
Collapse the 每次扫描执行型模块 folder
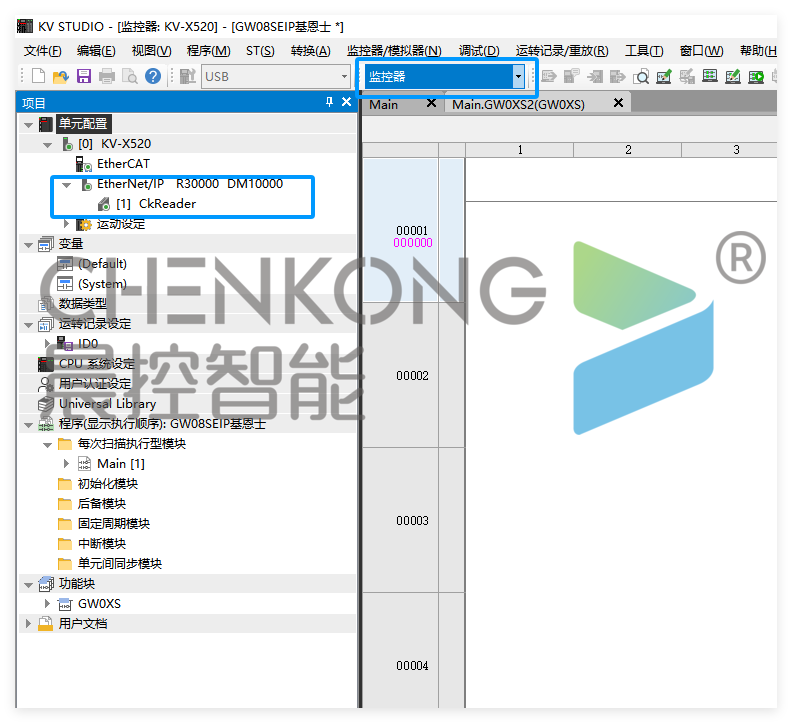point(47,445)
